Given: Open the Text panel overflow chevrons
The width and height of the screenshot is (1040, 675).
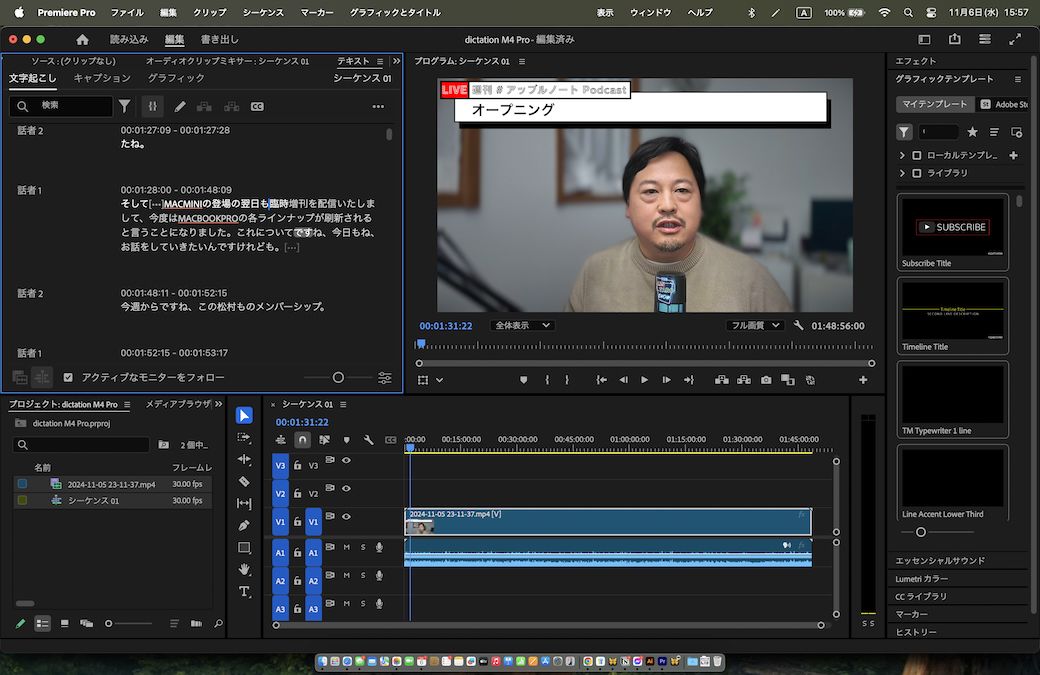Looking at the screenshot, I should [396, 61].
